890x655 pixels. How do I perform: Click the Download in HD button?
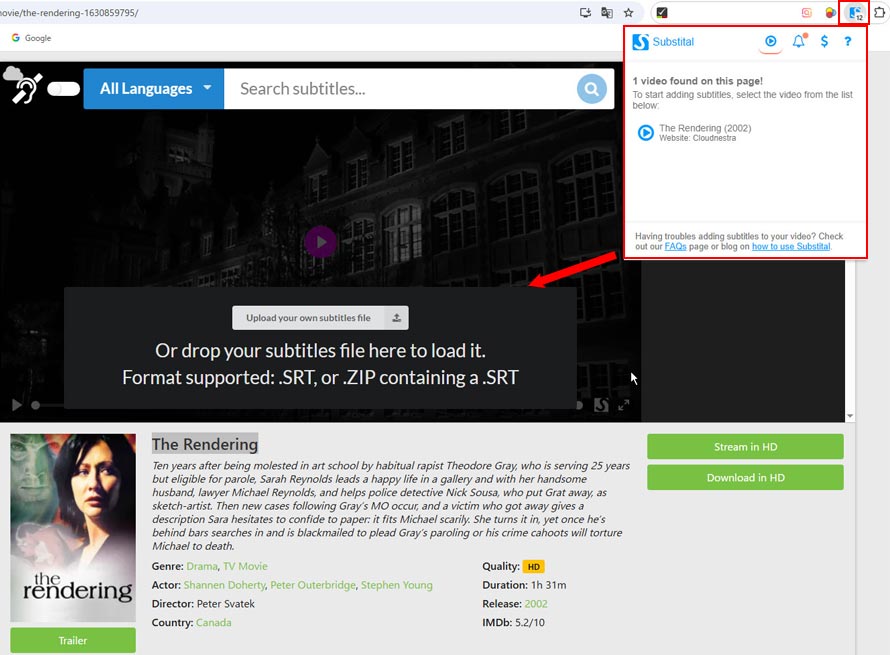pos(745,477)
